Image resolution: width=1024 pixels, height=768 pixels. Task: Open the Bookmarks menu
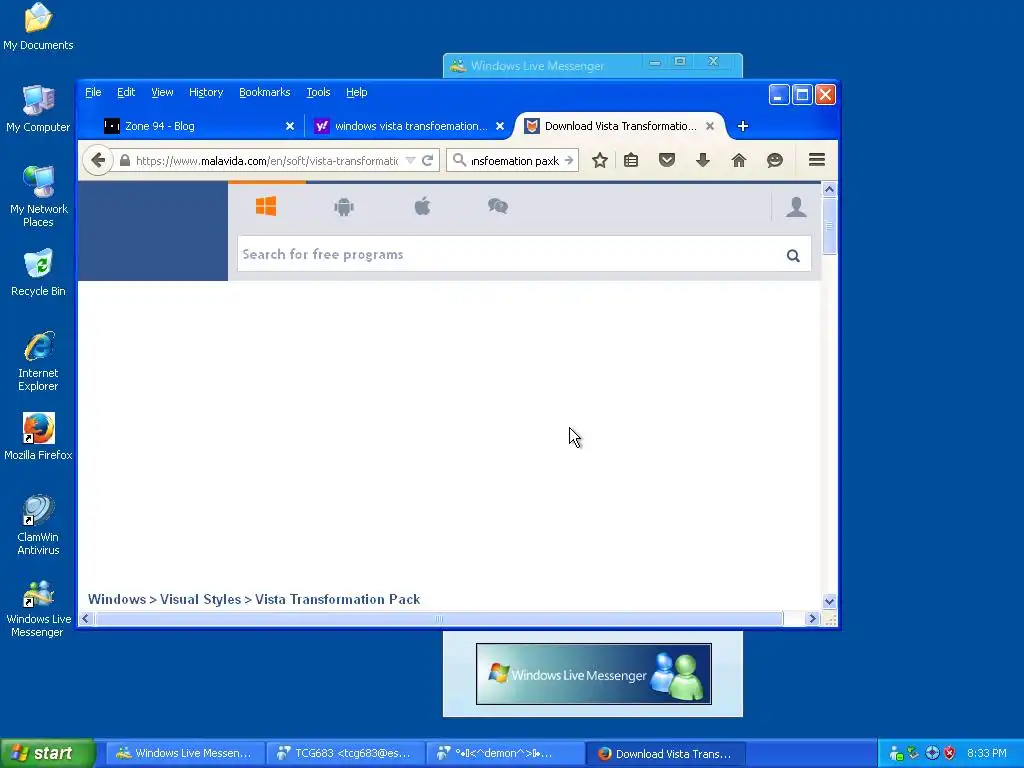click(x=264, y=92)
